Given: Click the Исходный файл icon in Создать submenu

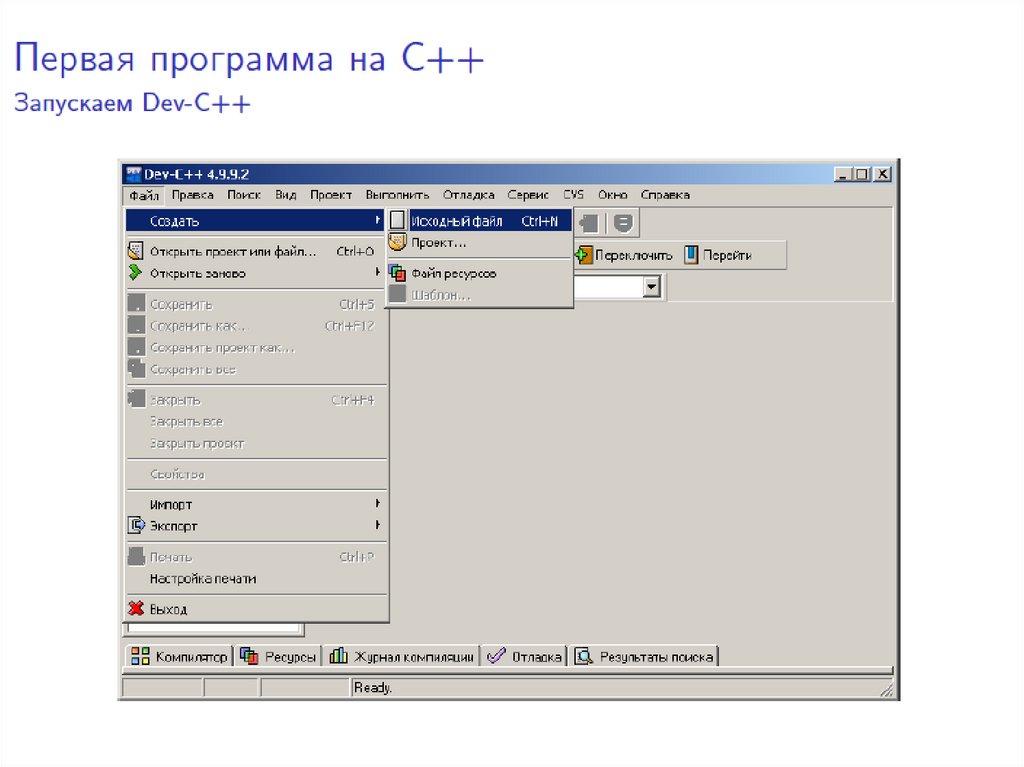Looking at the screenshot, I should pyautogui.click(x=397, y=220).
